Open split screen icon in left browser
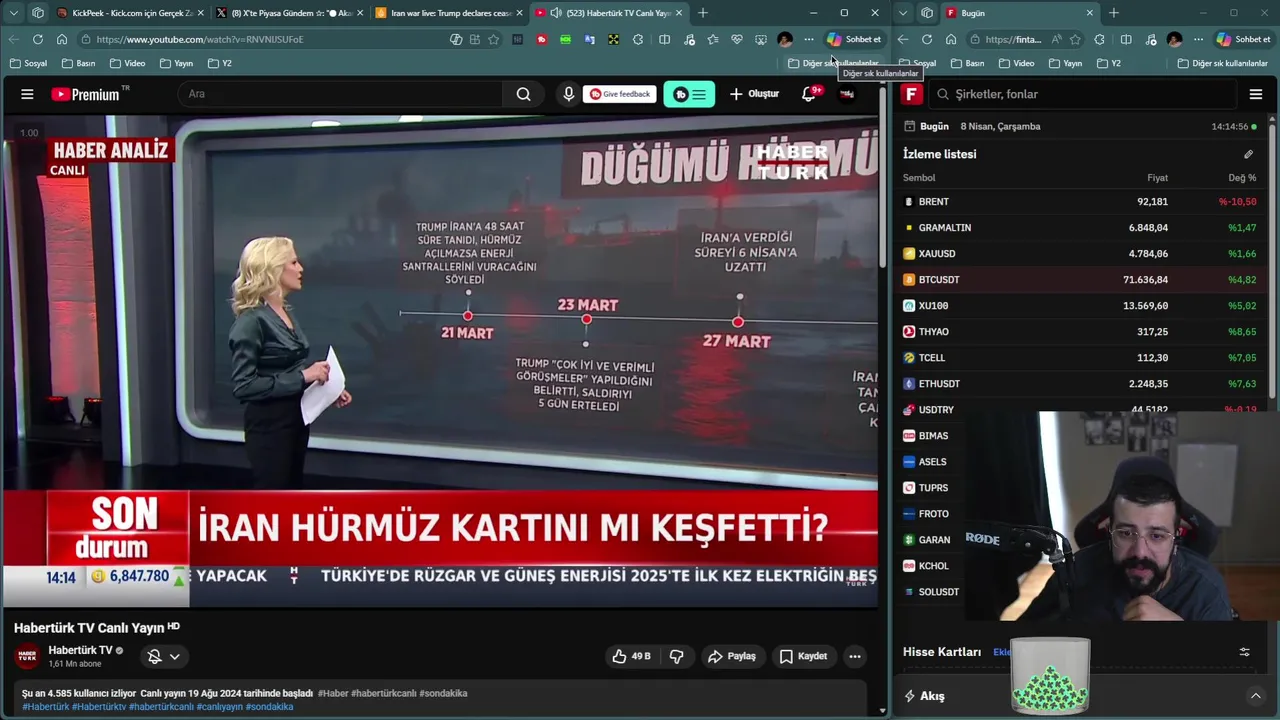Screen dimensions: 1280x720 pyautogui.click(x=664, y=39)
